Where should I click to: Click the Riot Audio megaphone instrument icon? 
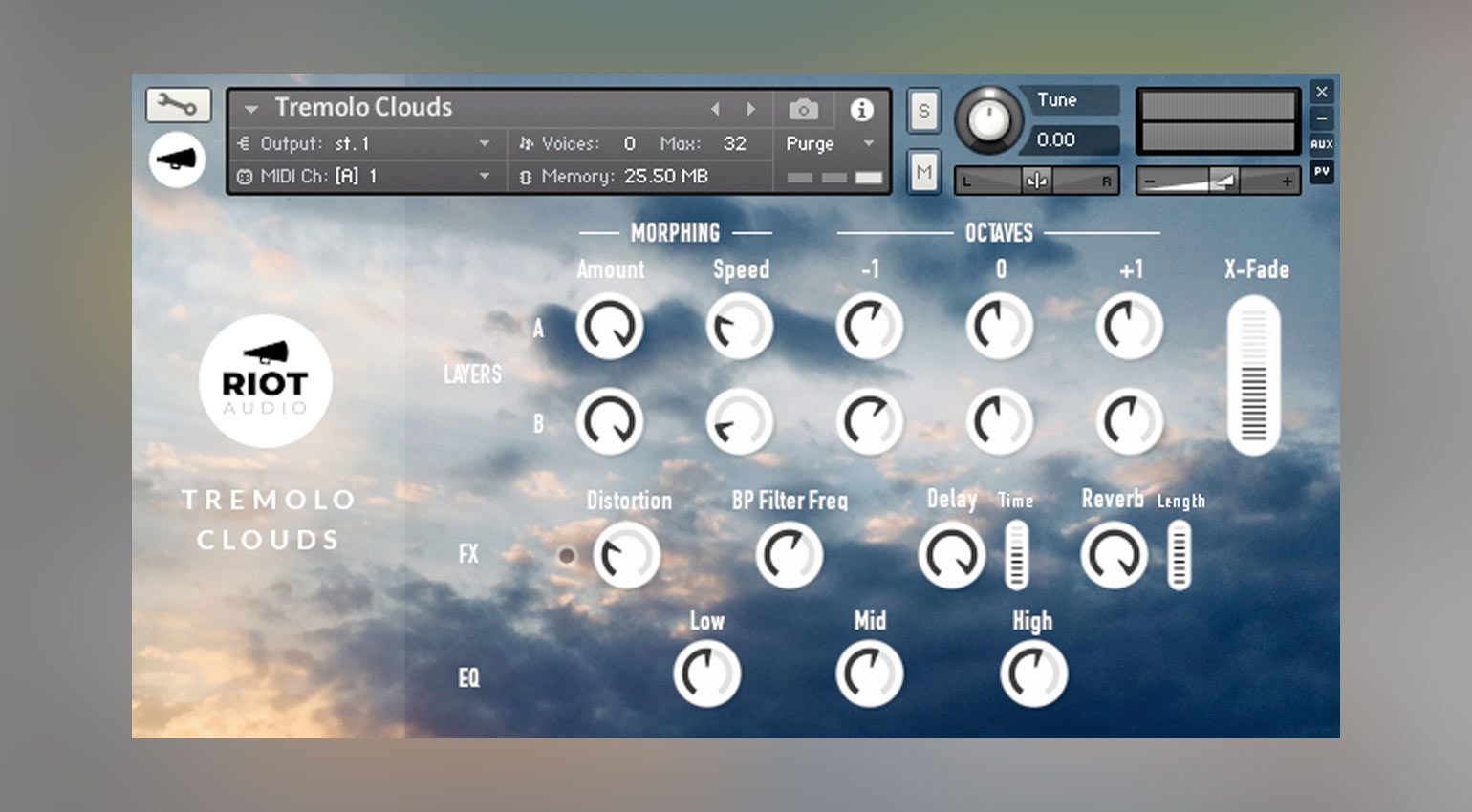point(177,160)
